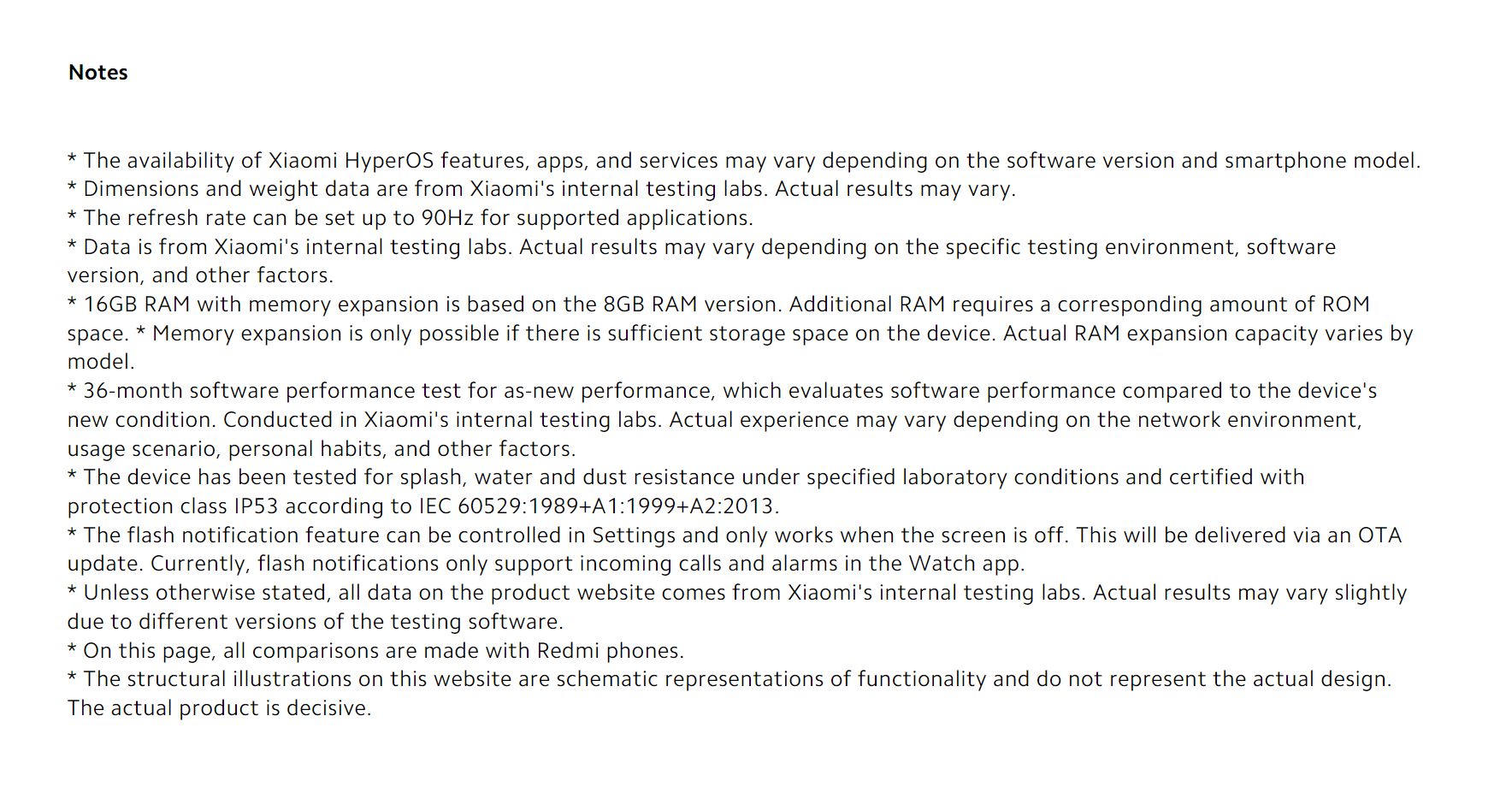Click the flash notification feature note

[x=735, y=536]
